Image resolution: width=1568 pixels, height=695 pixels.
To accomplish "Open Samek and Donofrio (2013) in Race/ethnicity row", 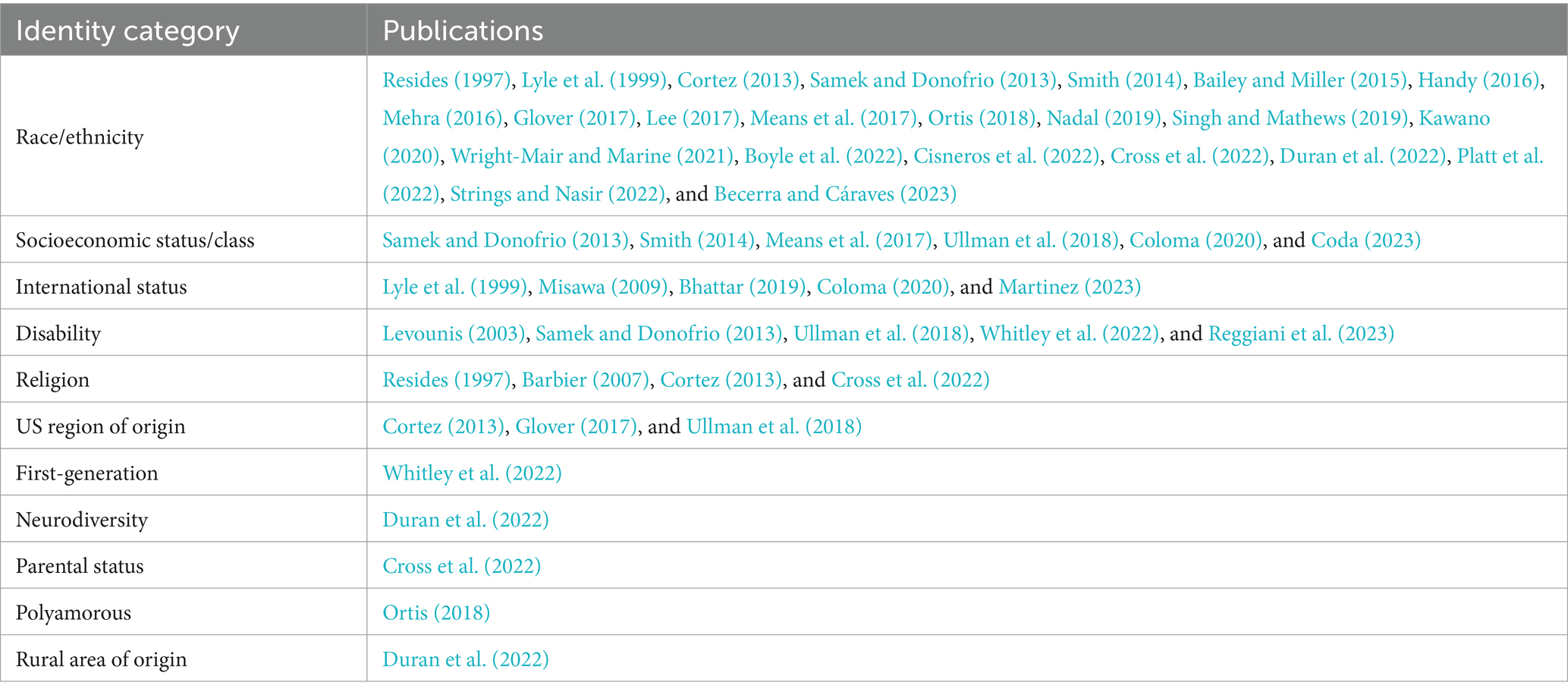I will click(933, 80).
